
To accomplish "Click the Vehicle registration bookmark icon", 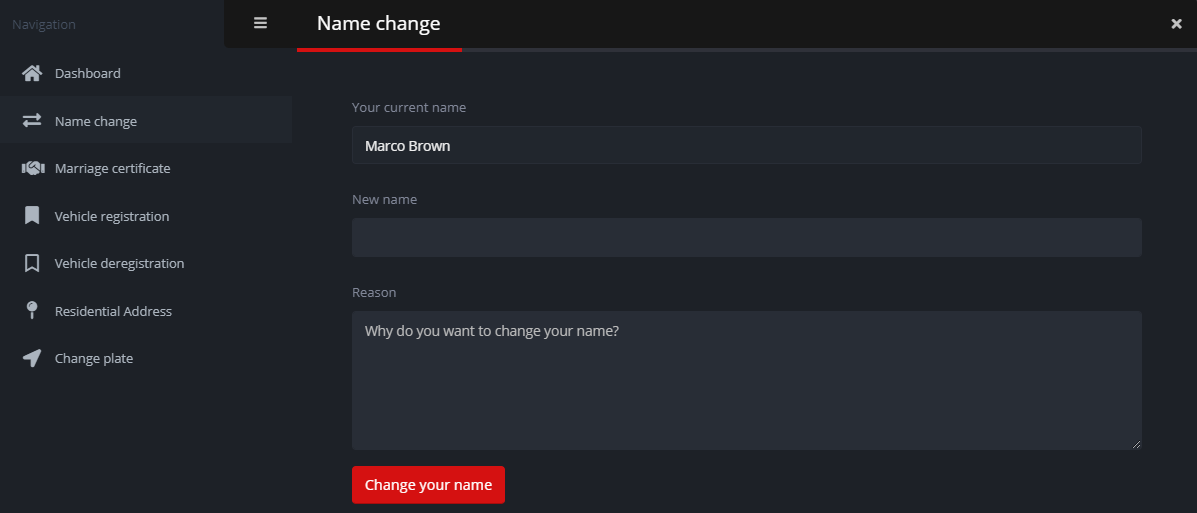I will [x=32, y=216].
